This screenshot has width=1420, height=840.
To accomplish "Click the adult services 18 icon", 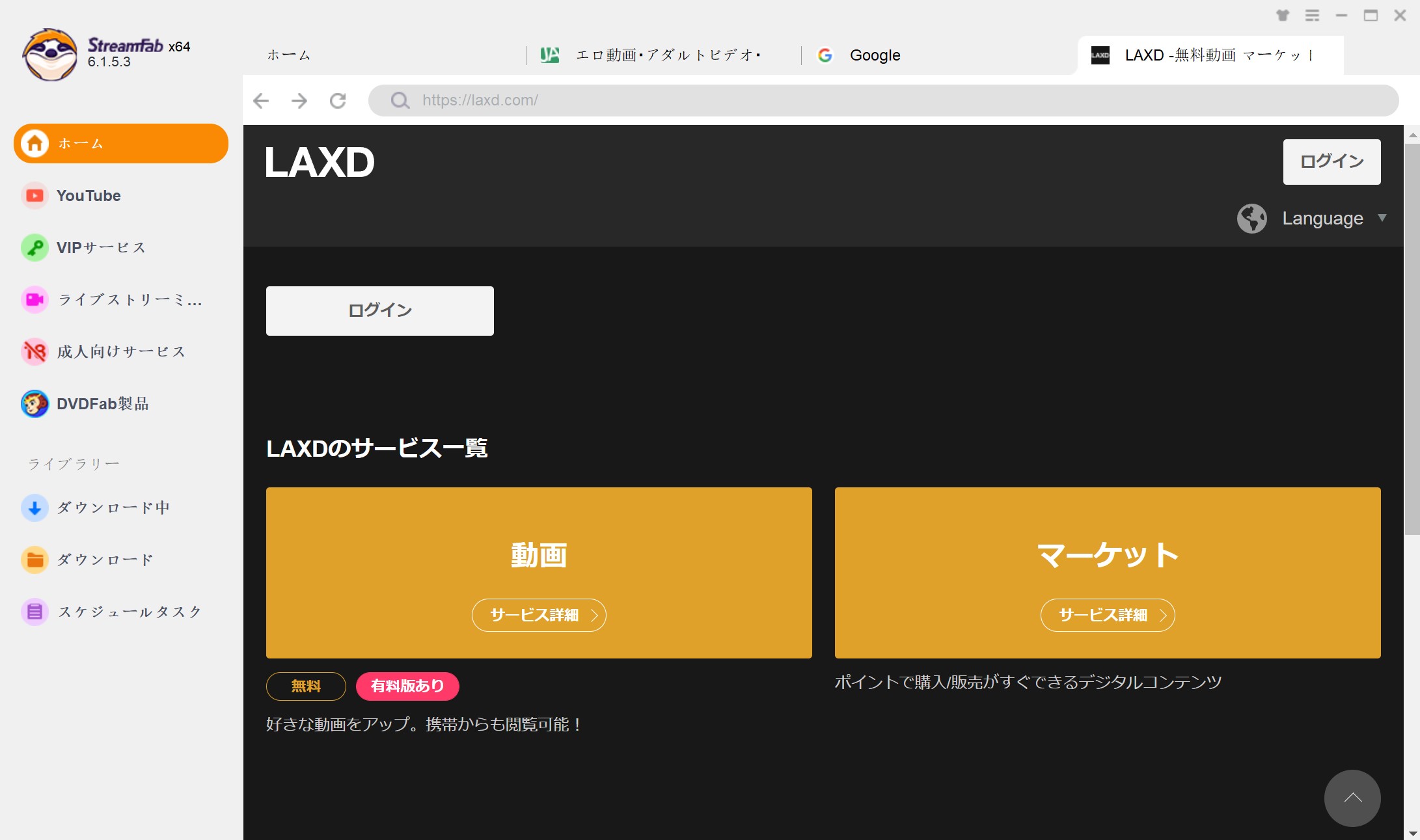I will (x=35, y=352).
